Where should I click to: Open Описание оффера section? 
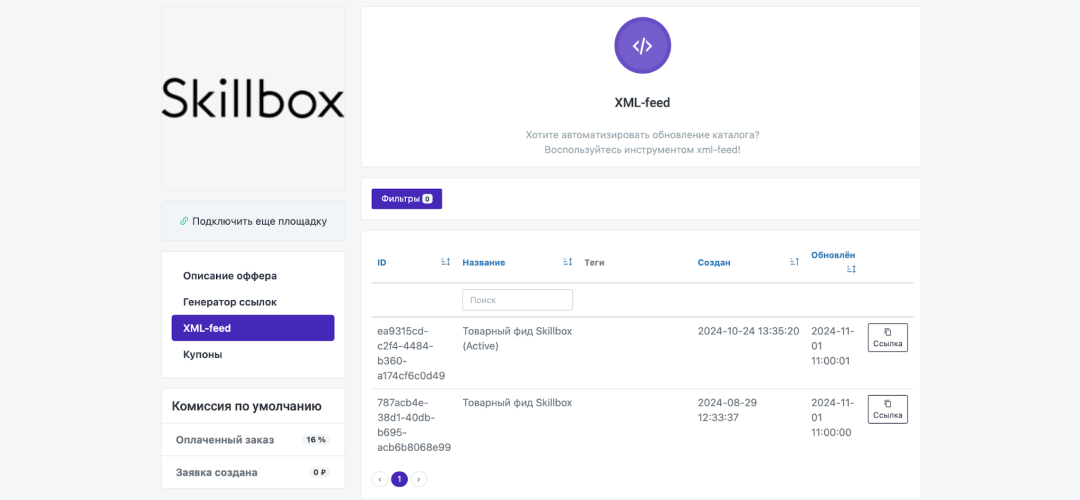(230, 275)
